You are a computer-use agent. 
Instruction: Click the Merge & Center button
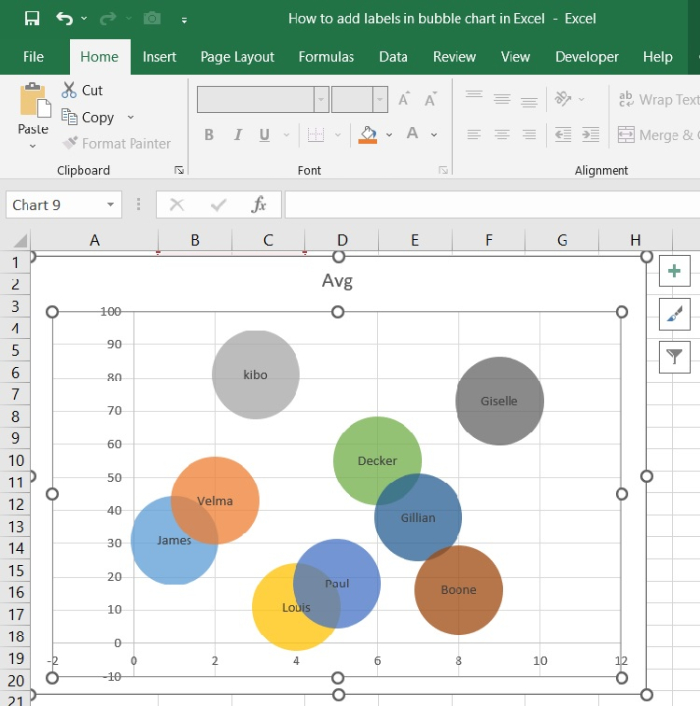(659, 135)
